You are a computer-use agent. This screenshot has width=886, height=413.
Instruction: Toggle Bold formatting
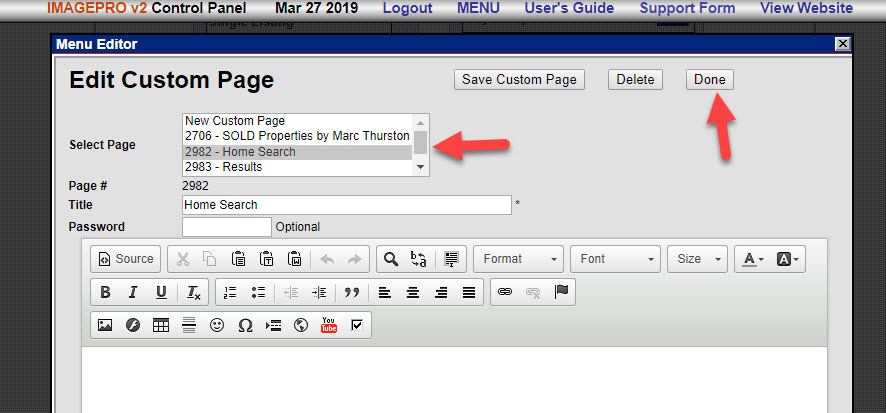coord(105,292)
